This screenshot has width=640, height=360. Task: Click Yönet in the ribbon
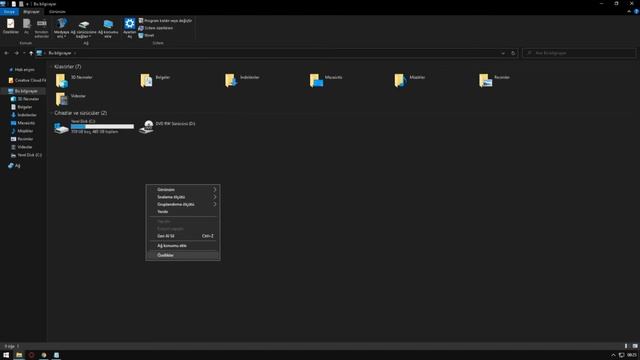tap(146, 35)
